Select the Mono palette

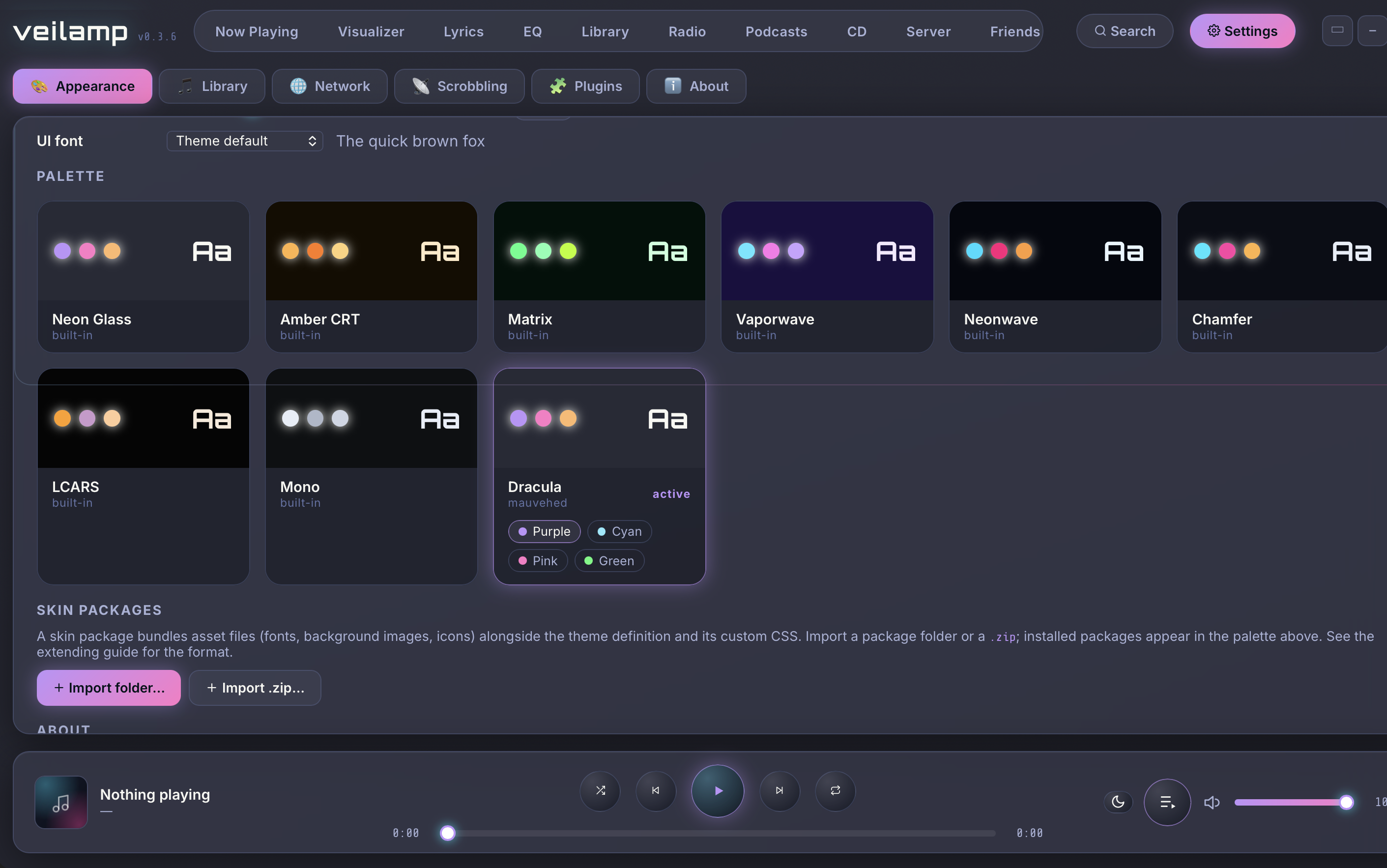[x=371, y=476]
